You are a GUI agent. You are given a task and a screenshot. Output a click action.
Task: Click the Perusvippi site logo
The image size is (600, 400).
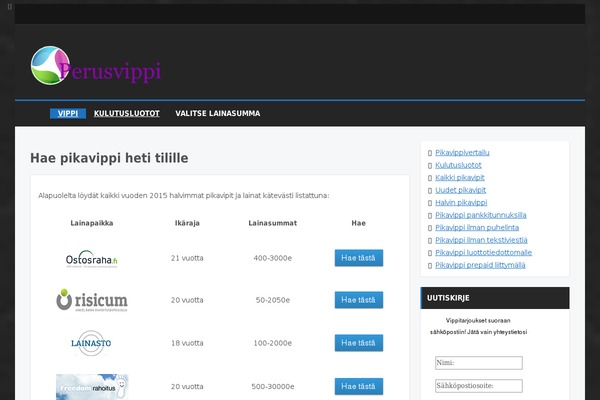96,66
